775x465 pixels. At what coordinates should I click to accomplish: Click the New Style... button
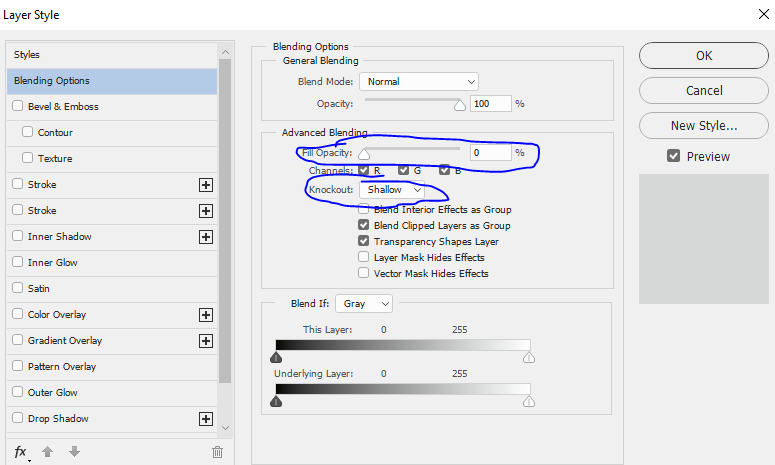(704, 126)
